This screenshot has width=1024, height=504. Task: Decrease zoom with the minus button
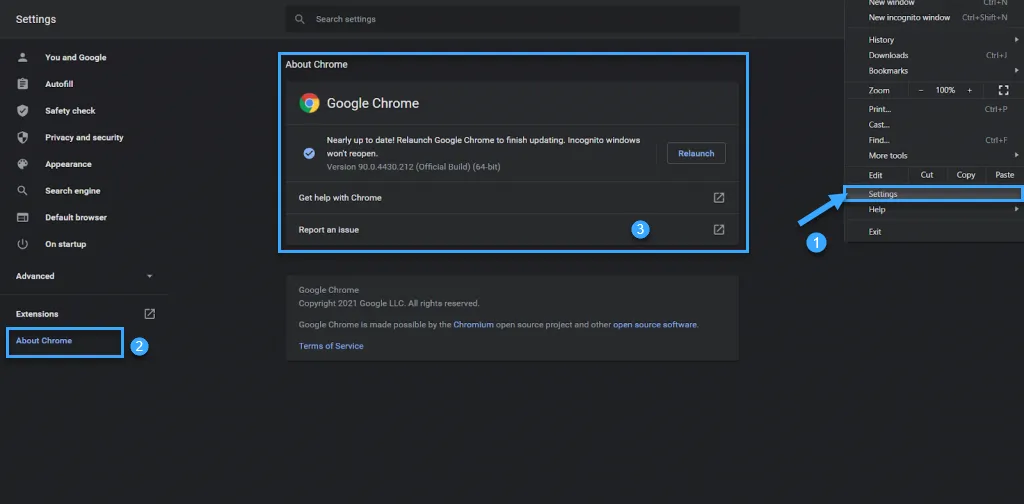[921, 90]
